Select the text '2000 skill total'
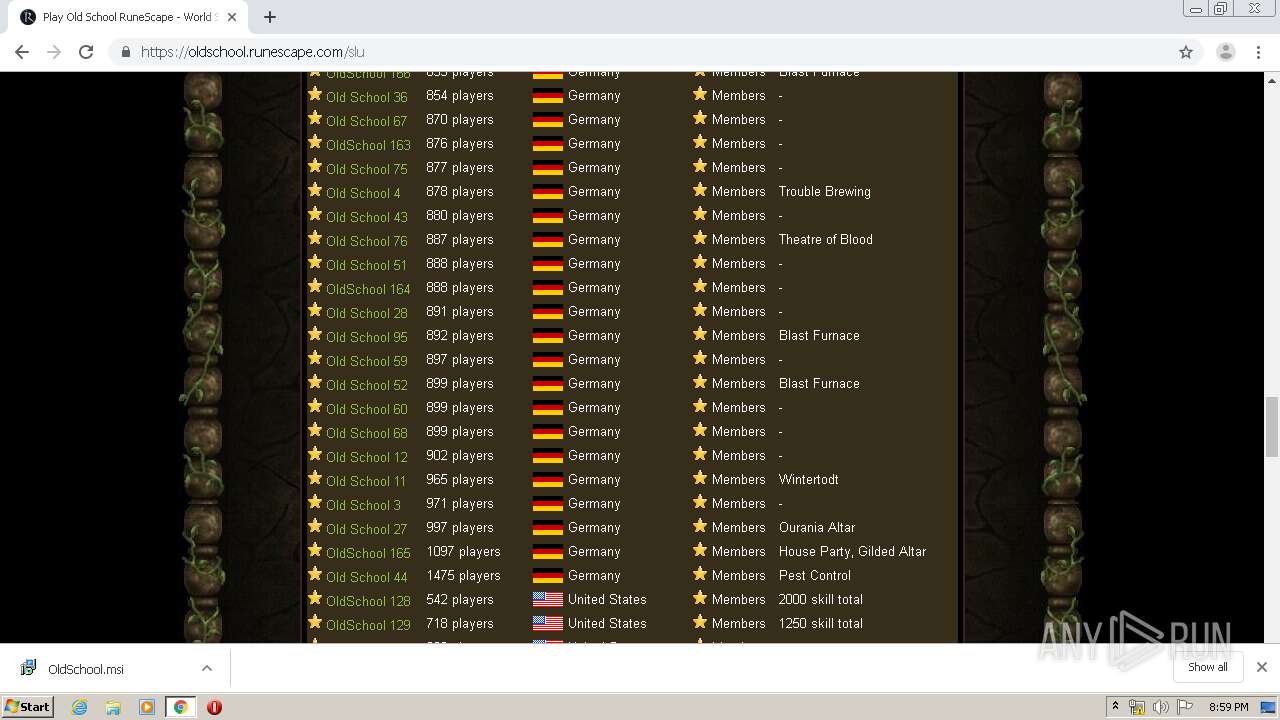Image resolution: width=1280 pixels, height=720 pixels. coord(821,599)
